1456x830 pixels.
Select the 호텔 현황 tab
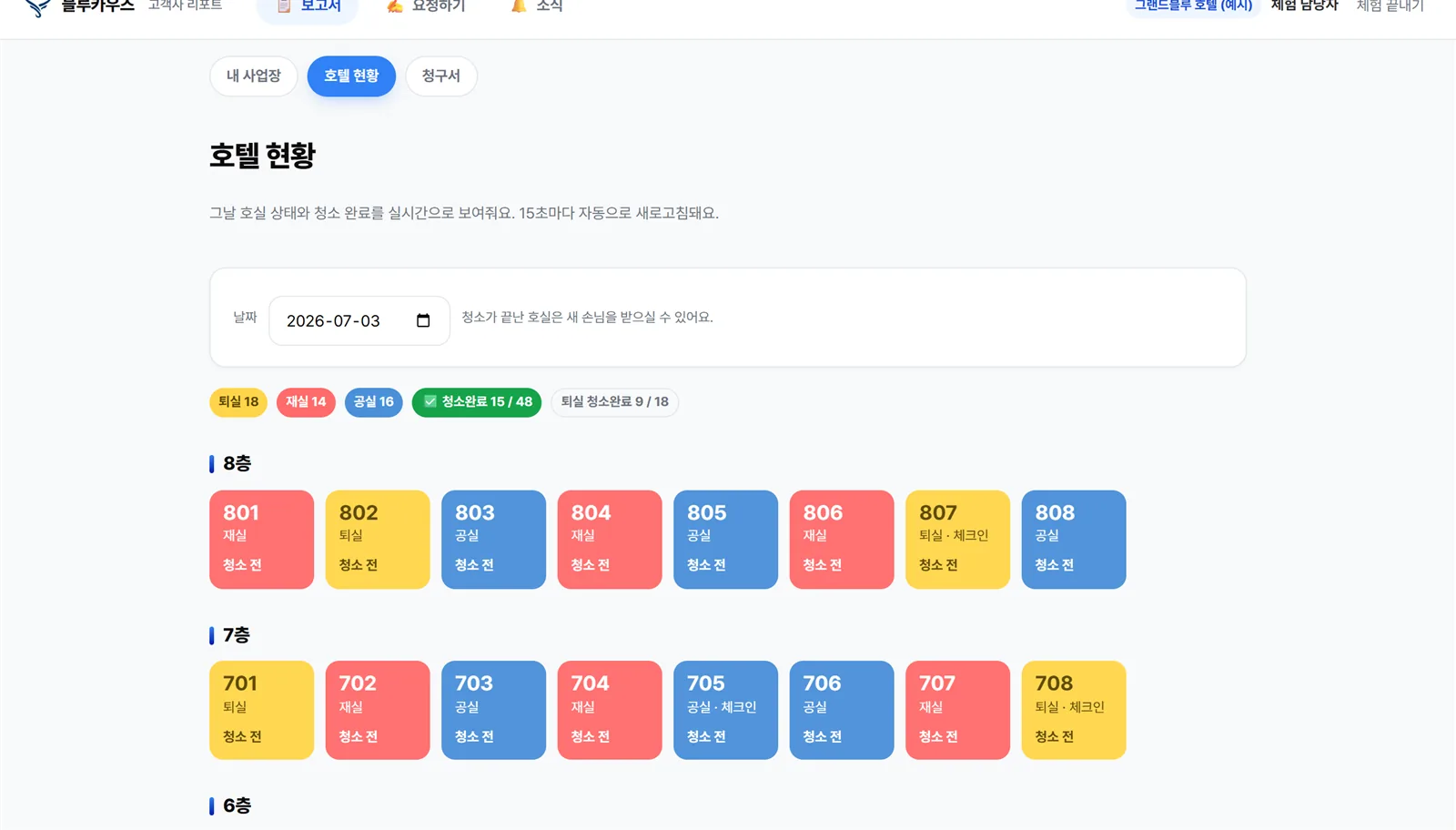[351, 76]
